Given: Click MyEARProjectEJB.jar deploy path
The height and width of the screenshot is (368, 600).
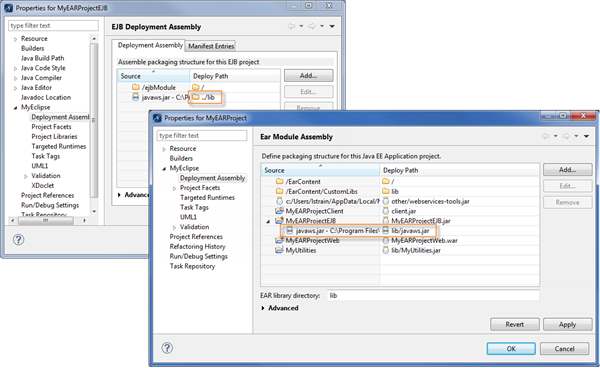Looking at the screenshot, I should (421, 221).
